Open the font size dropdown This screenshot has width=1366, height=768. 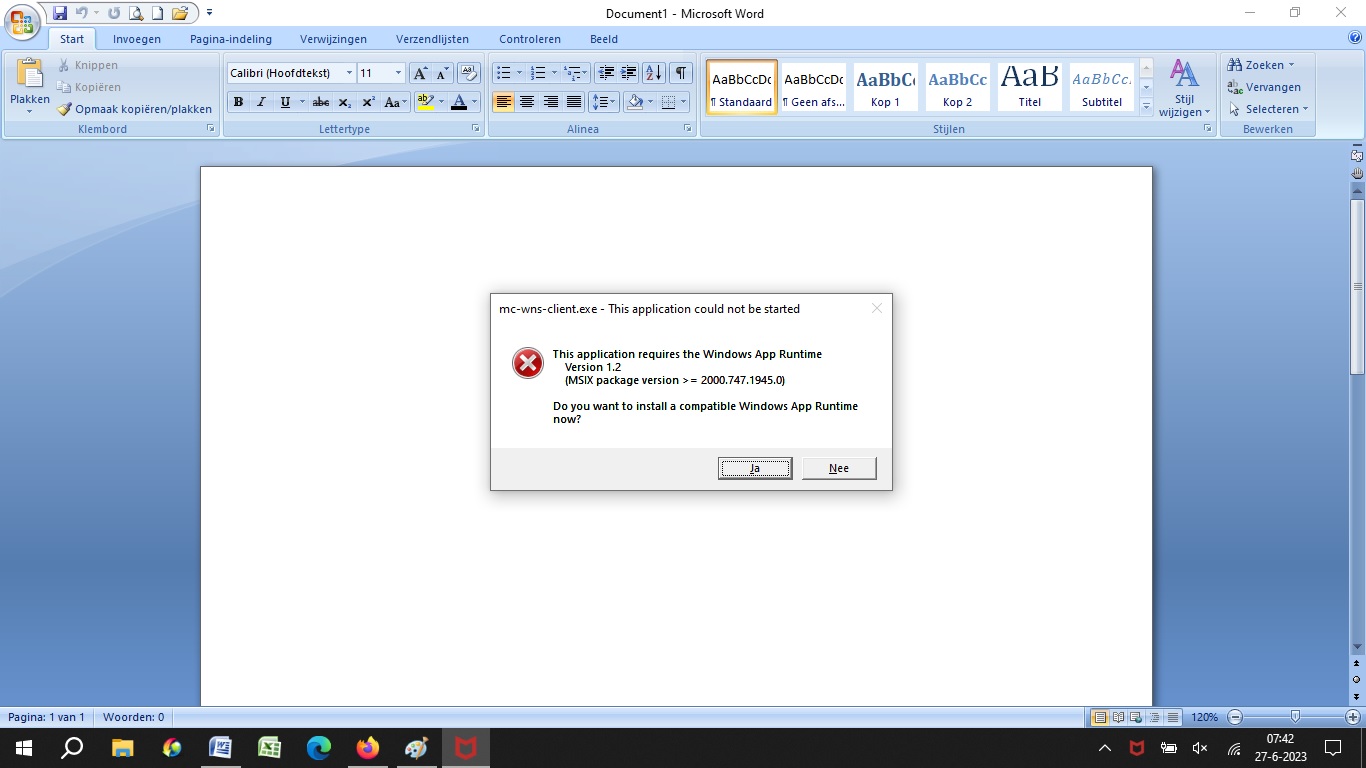pyautogui.click(x=398, y=73)
